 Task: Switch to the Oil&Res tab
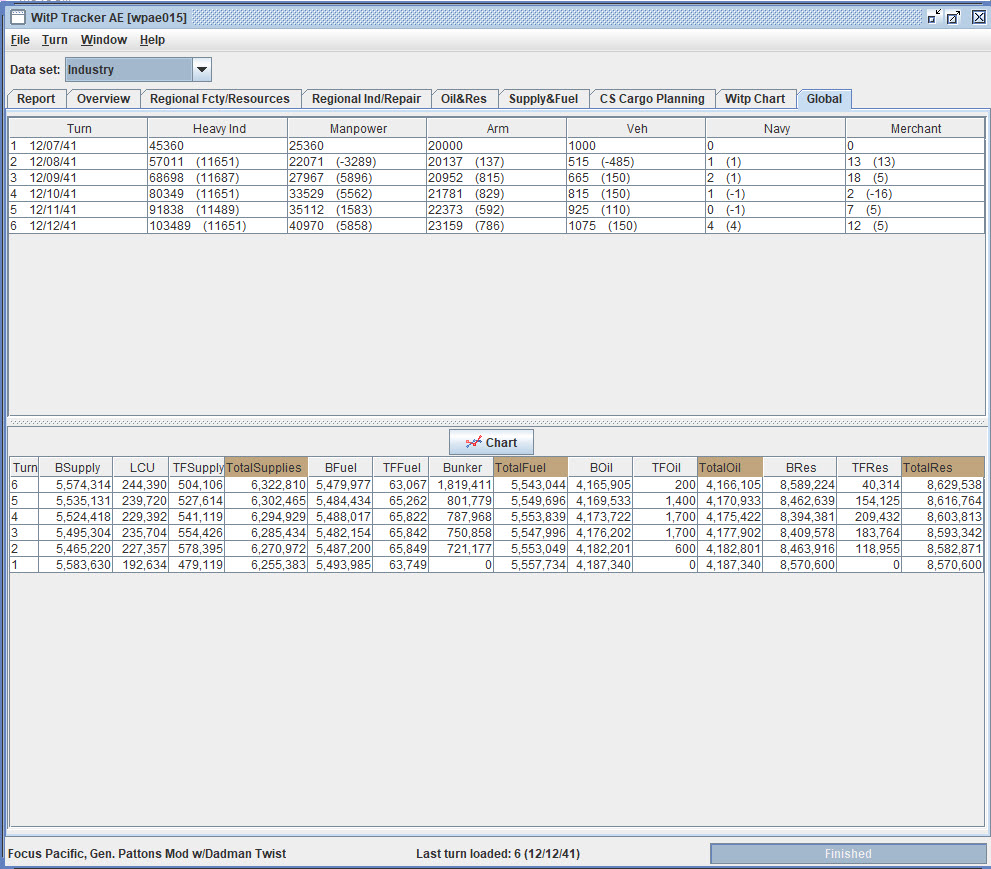(464, 99)
